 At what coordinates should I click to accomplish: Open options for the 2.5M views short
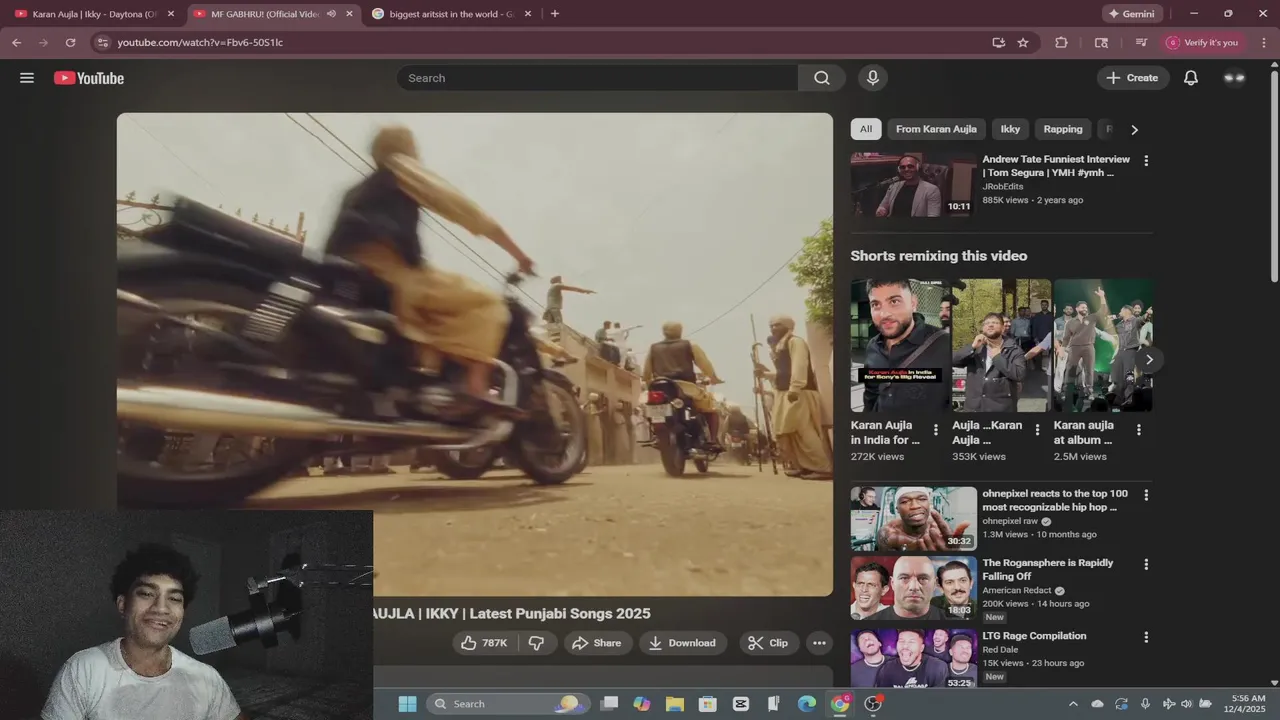pos(1138,430)
